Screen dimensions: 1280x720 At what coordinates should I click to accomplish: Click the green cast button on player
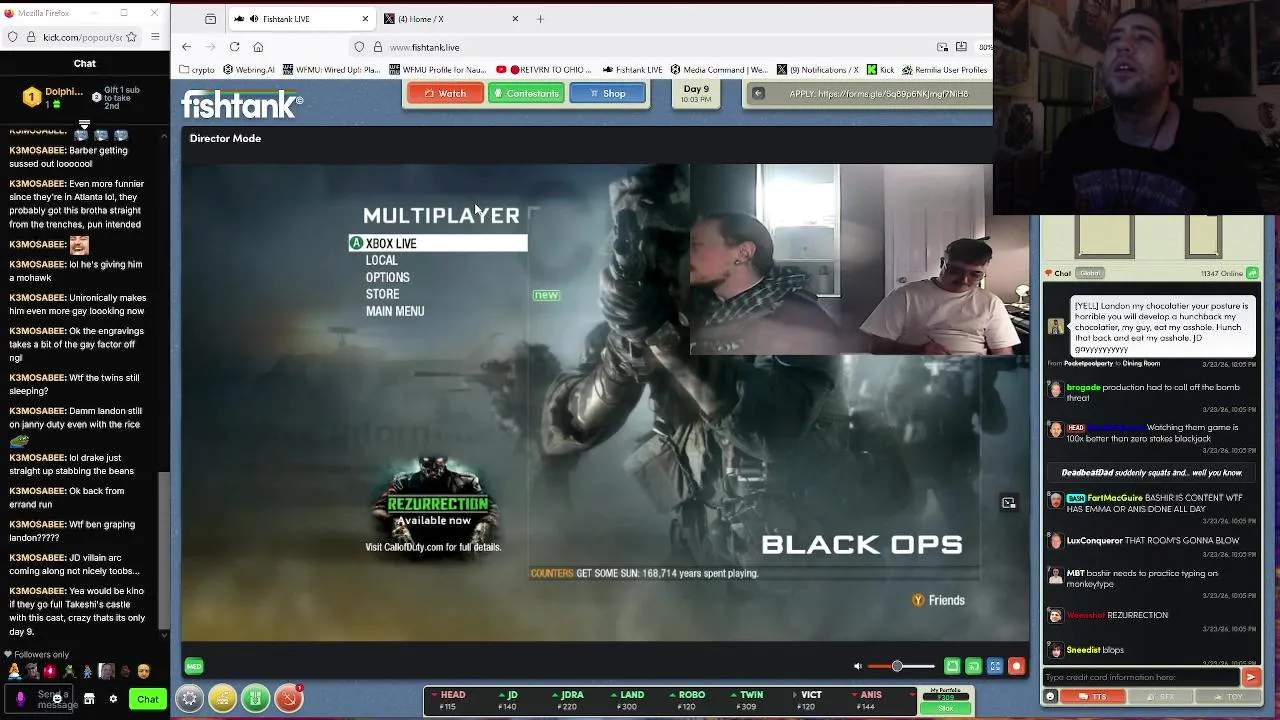coord(973,666)
